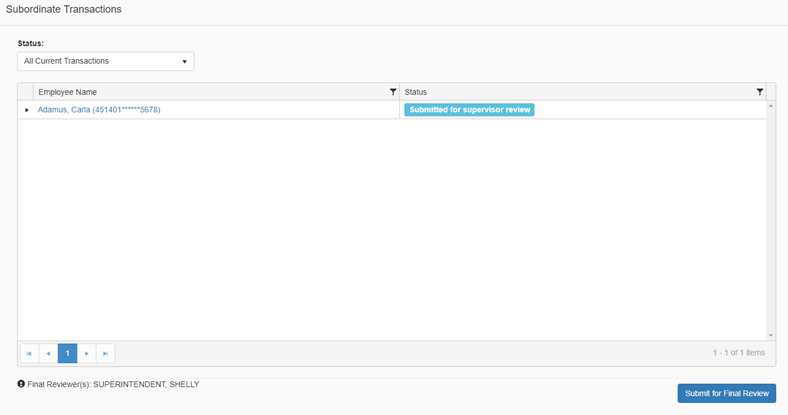Click the Submitted for supervisor review badge
This screenshot has height=415, width=788.
469,110
